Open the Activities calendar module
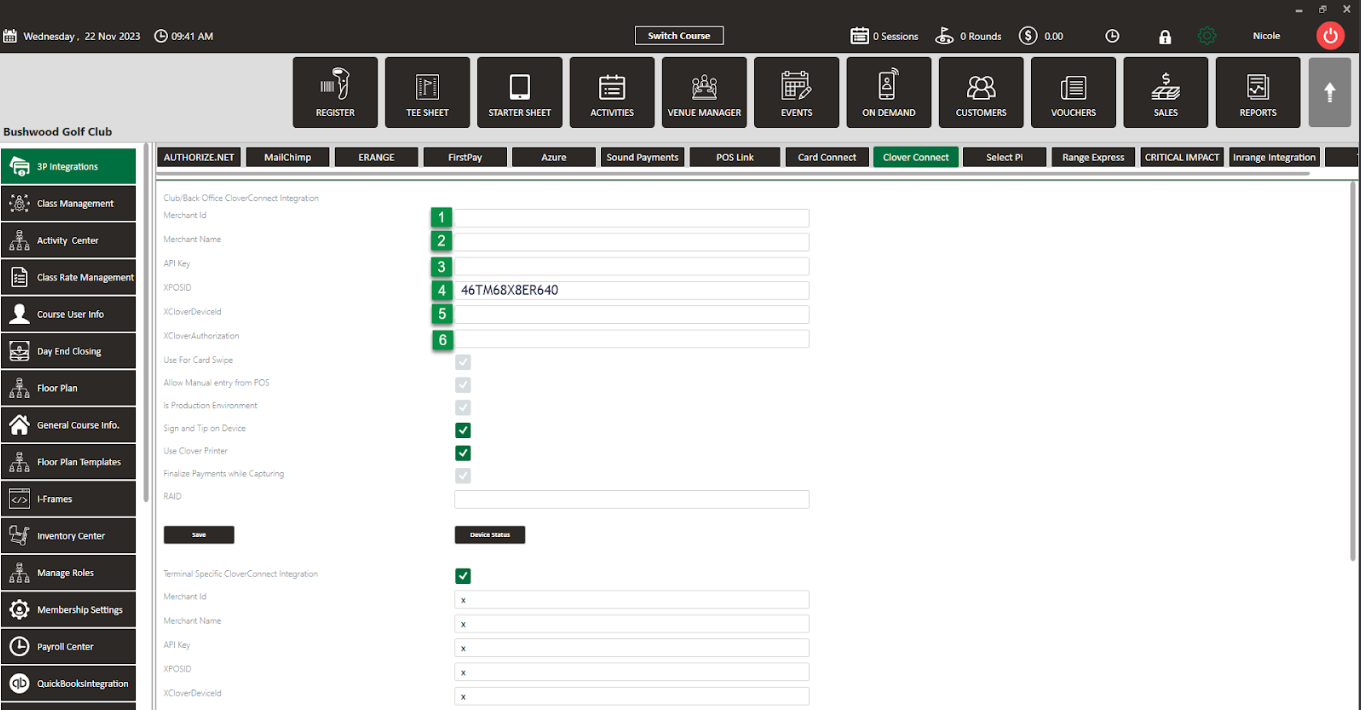This screenshot has width=1361, height=710. [612, 92]
